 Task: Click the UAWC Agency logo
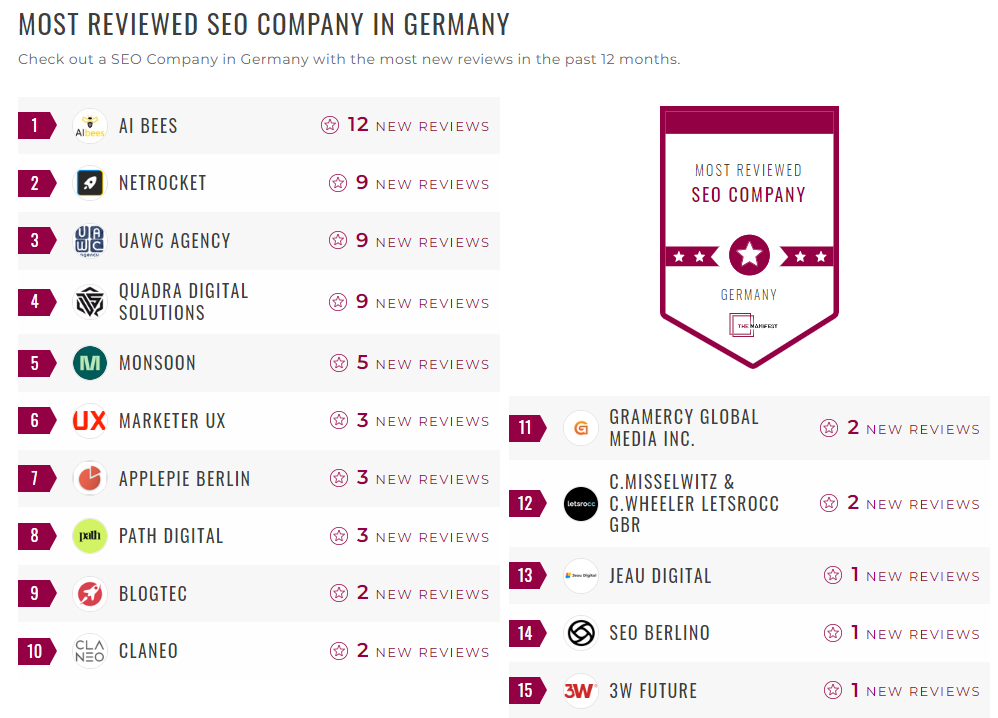[x=88, y=240]
